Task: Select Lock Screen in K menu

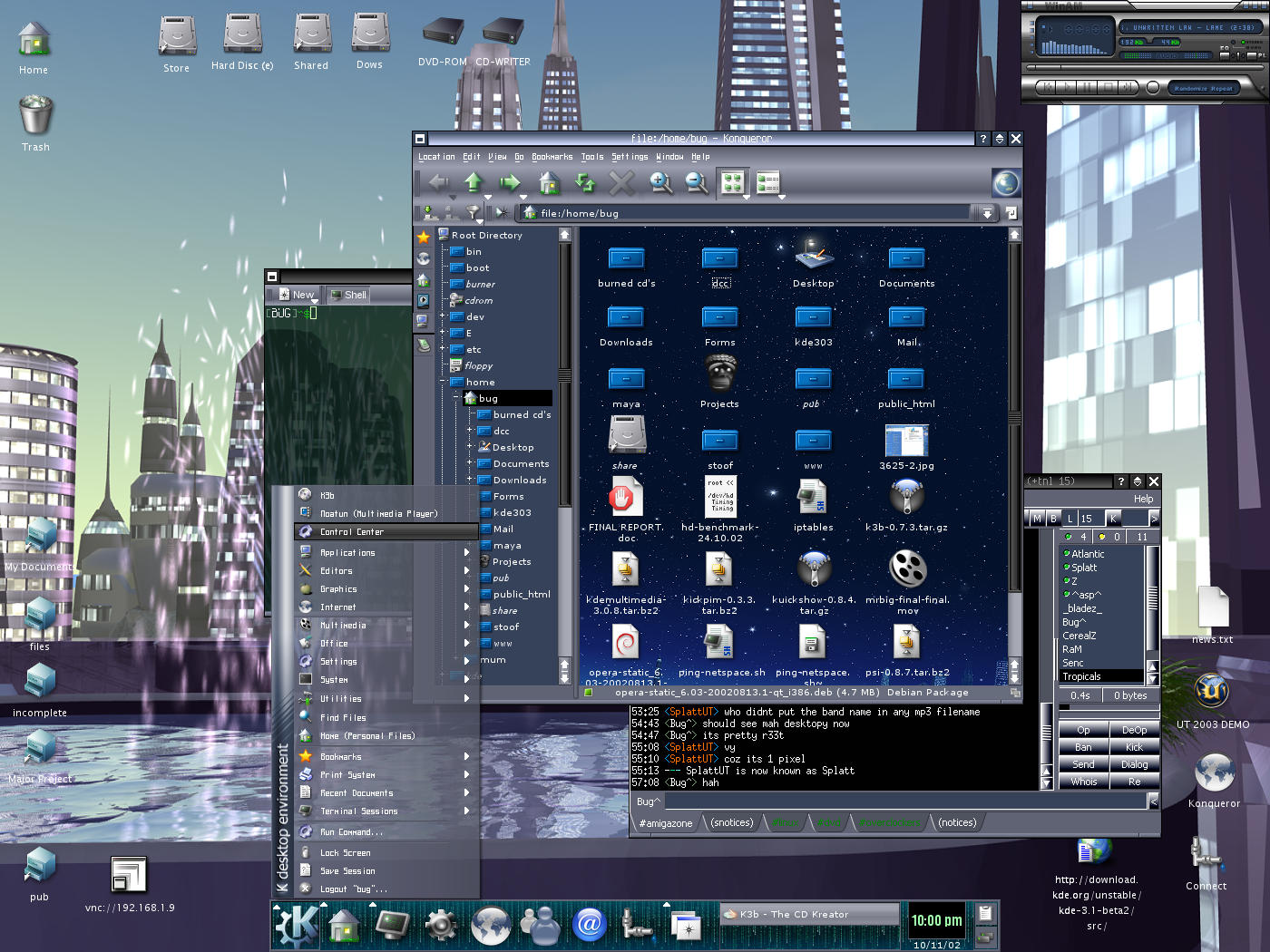Action: (387, 852)
